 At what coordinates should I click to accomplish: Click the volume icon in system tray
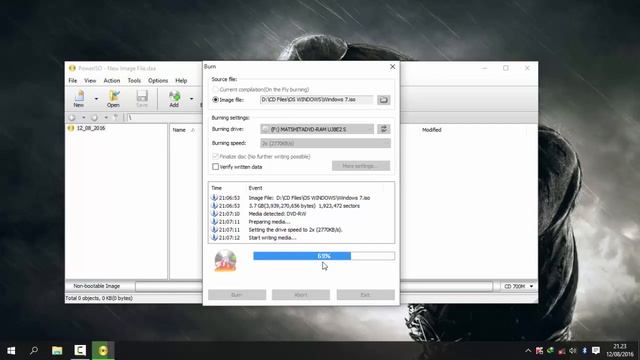click(573, 351)
